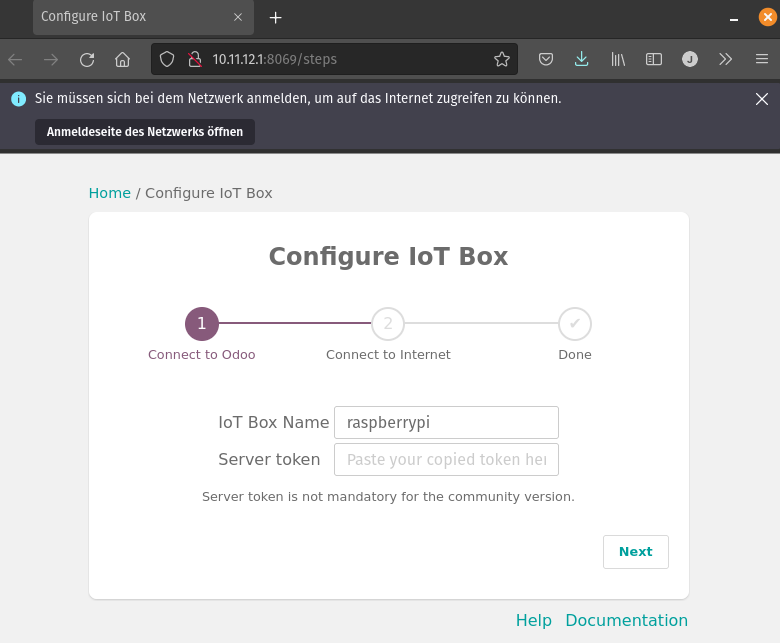Open a new tab with plus button
780x643 pixels.
pyautogui.click(x=275, y=18)
